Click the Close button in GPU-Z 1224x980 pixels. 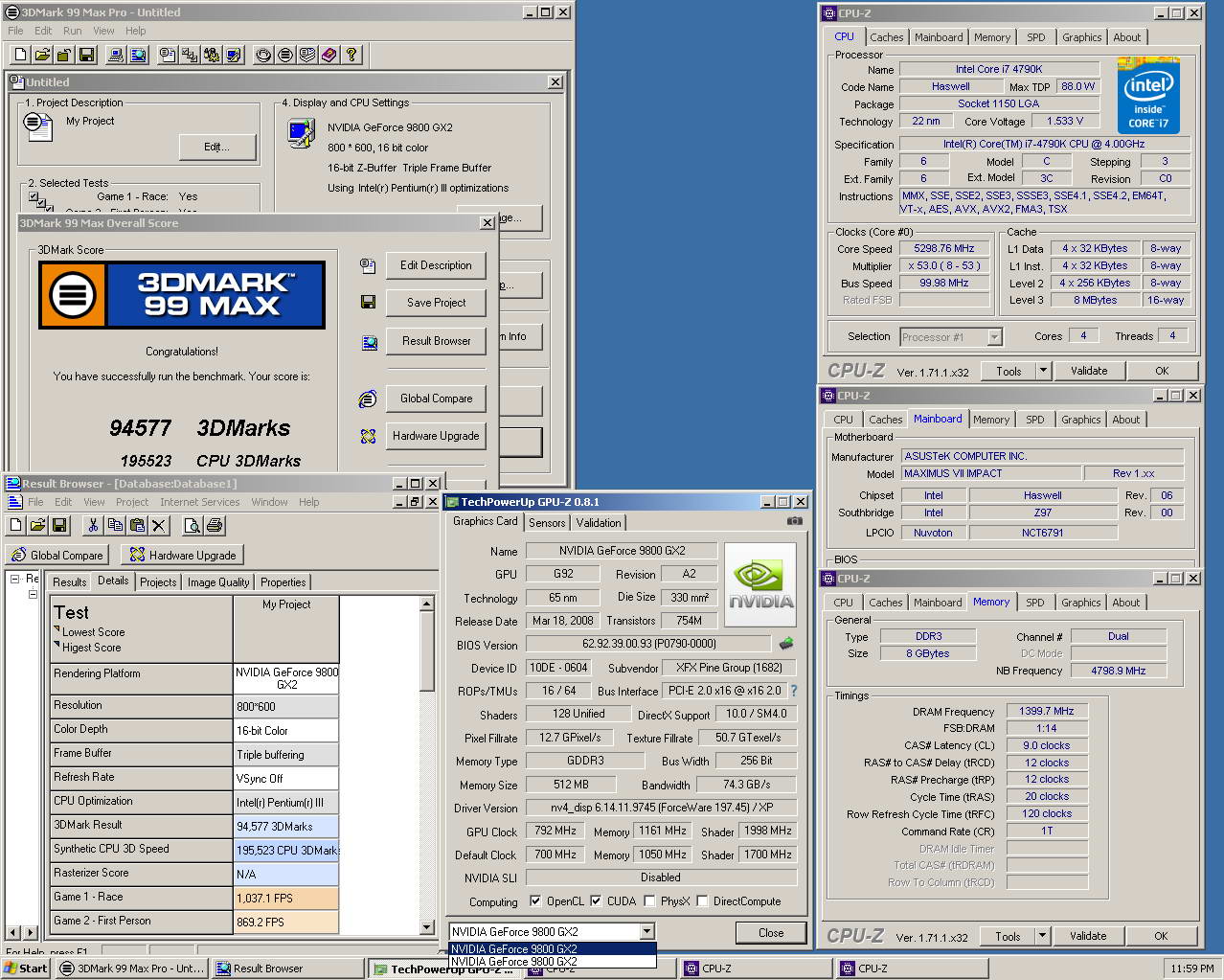coord(771,933)
